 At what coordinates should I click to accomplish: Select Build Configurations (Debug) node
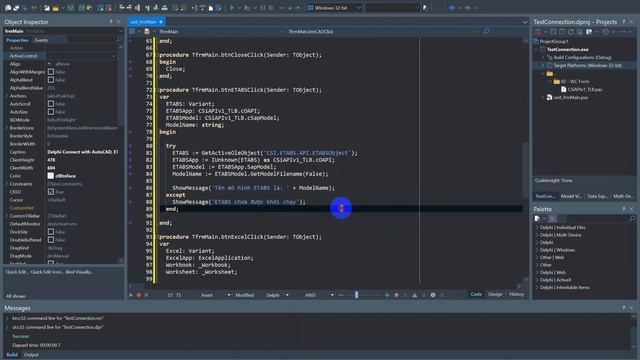[x=582, y=58]
